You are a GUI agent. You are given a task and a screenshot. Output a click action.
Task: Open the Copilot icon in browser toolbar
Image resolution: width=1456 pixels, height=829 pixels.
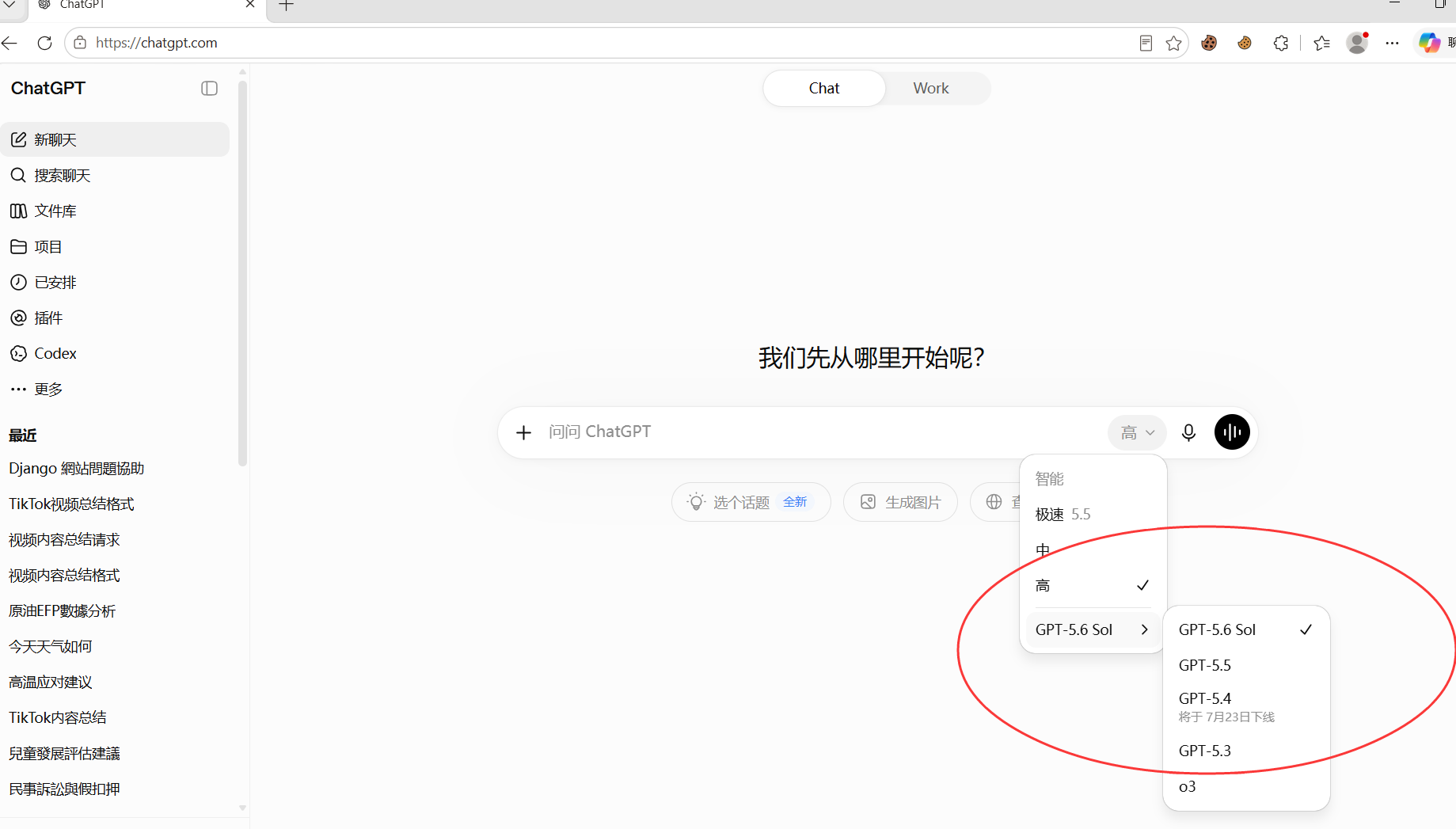pos(1429,43)
